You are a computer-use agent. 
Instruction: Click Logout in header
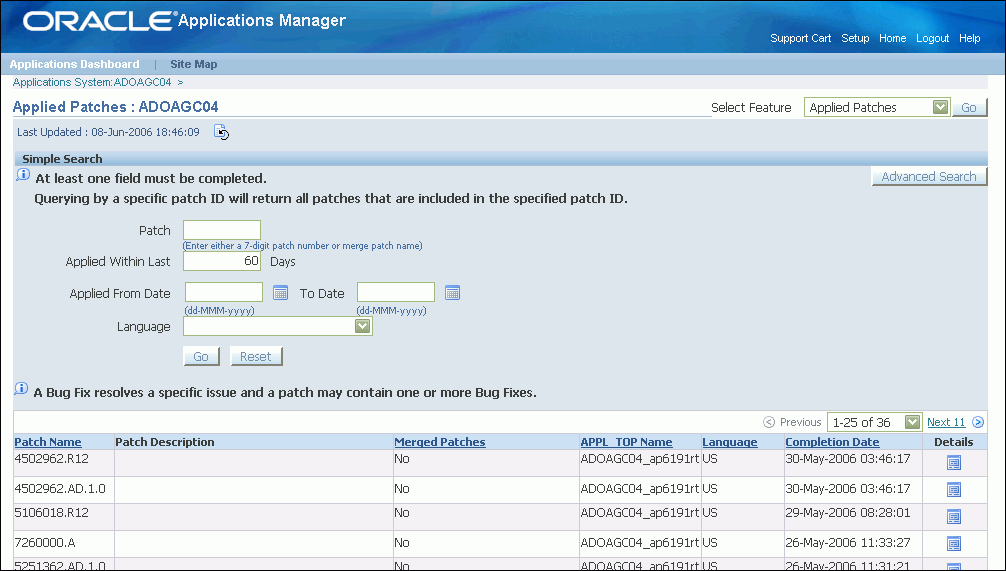pos(932,38)
